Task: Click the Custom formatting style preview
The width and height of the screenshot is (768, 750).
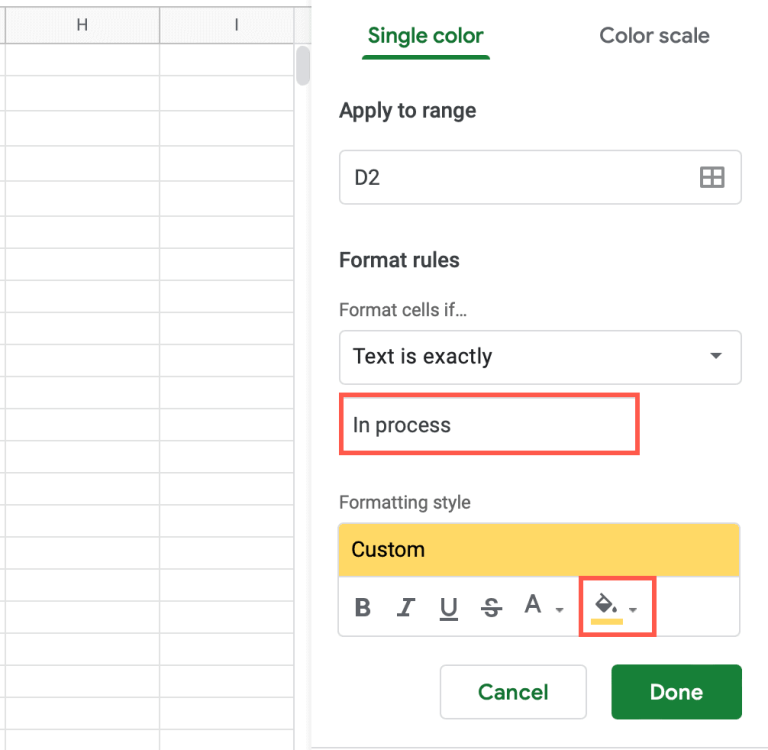Action: point(539,550)
